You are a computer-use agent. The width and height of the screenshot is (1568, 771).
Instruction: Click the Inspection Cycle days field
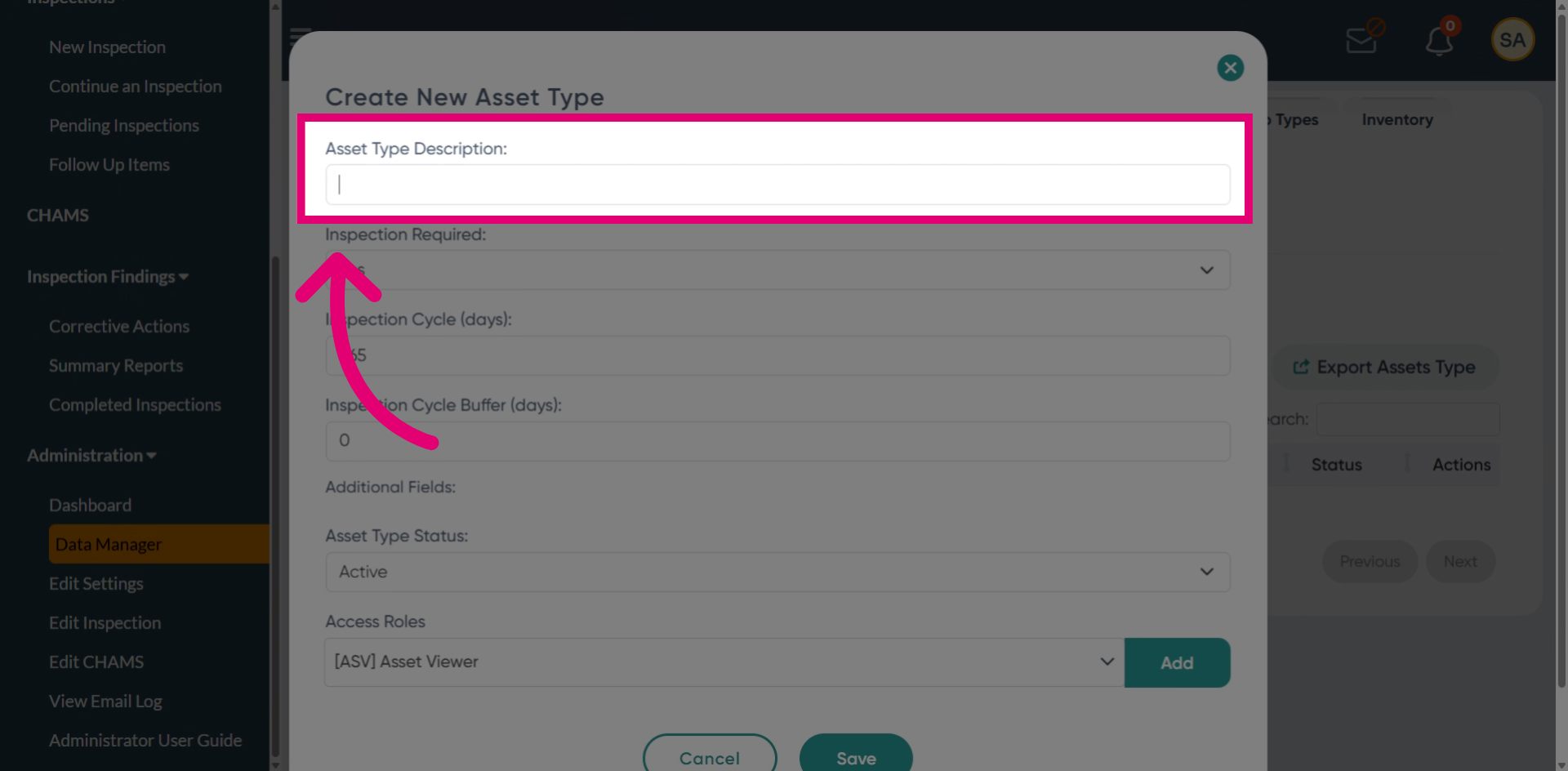pyautogui.click(x=777, y=356)
